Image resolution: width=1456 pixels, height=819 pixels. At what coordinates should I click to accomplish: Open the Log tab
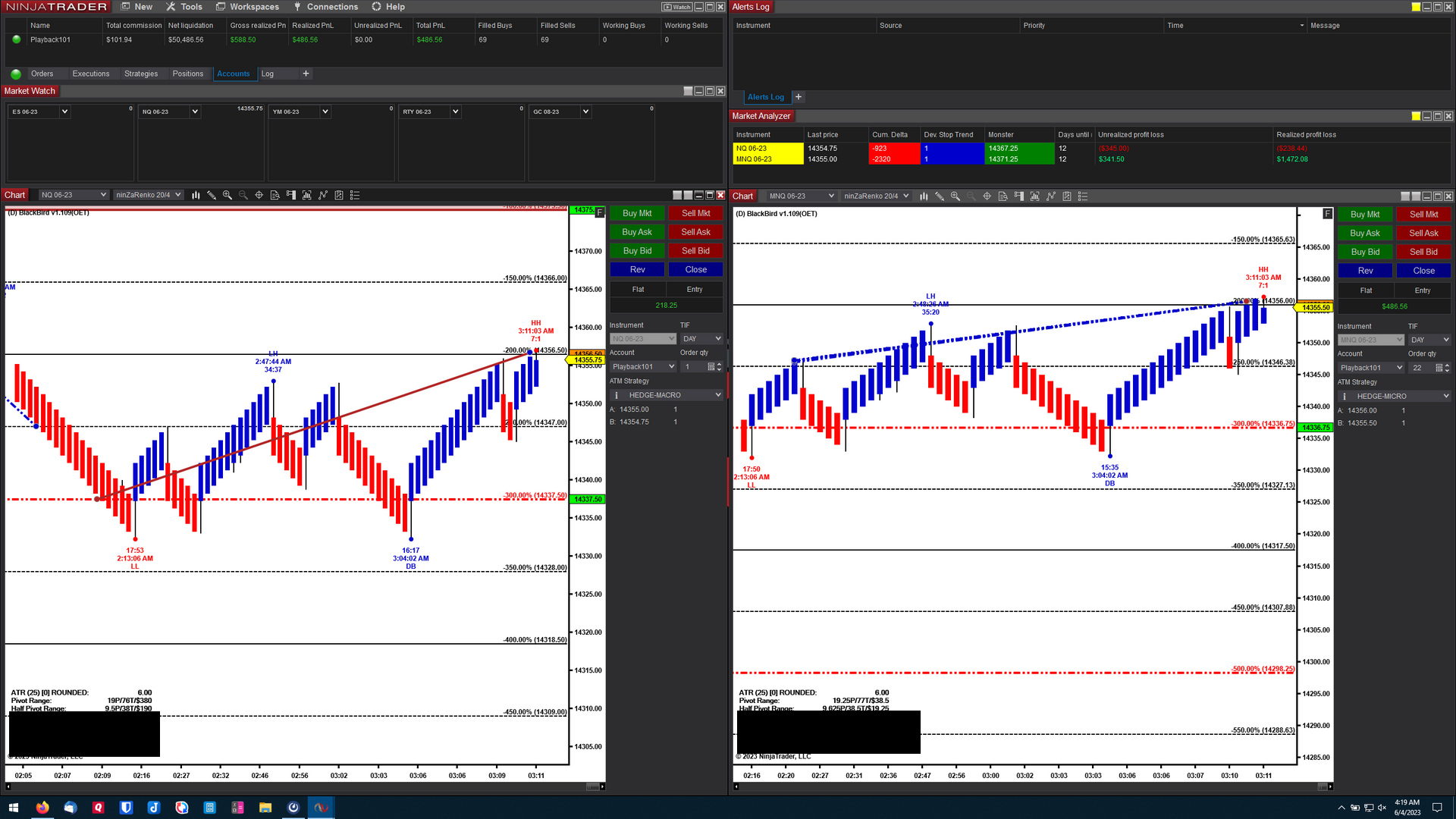point(268,74)
